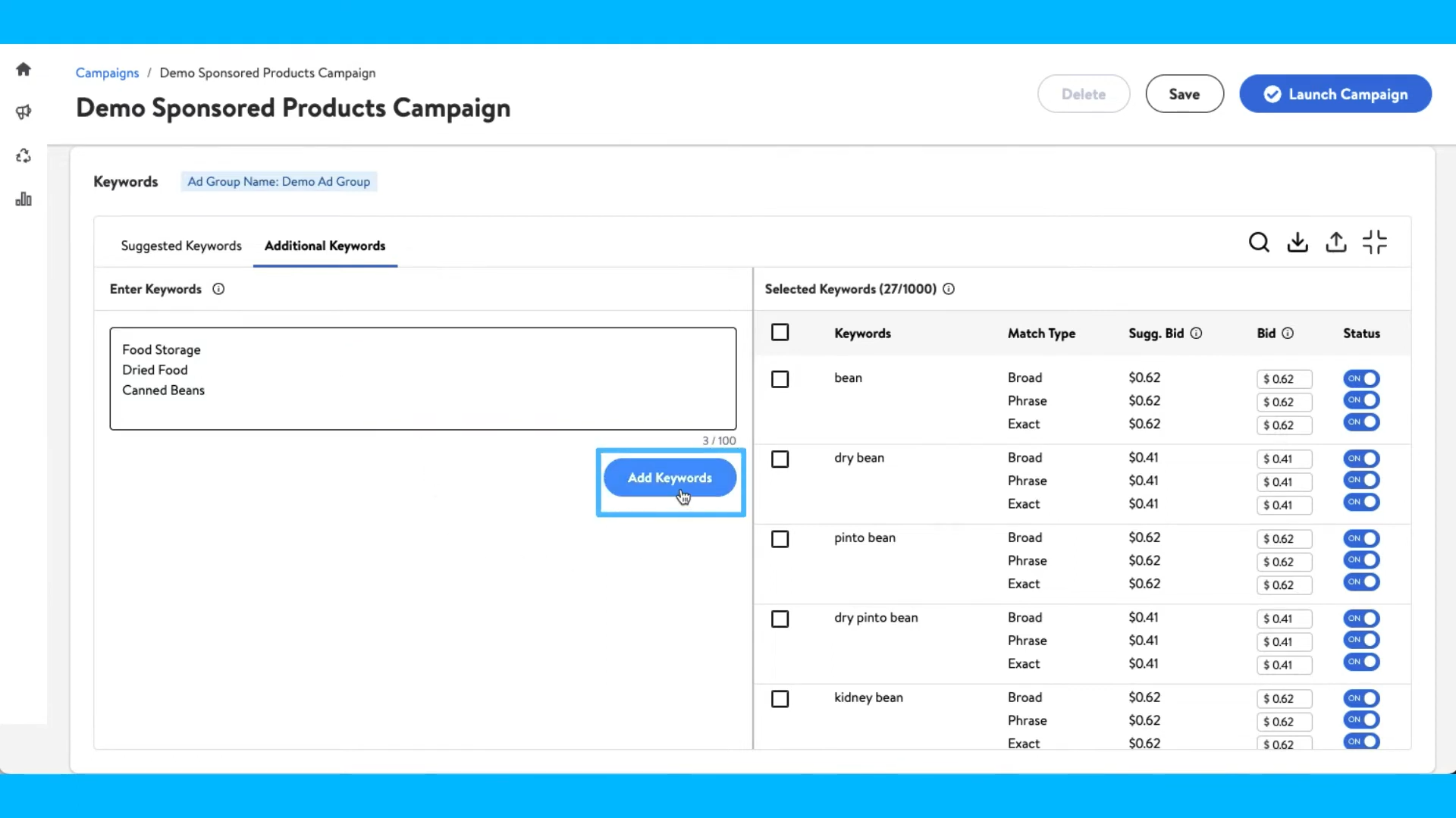Follow the Campaigns breadcrumb link

(x=107, y=73)
